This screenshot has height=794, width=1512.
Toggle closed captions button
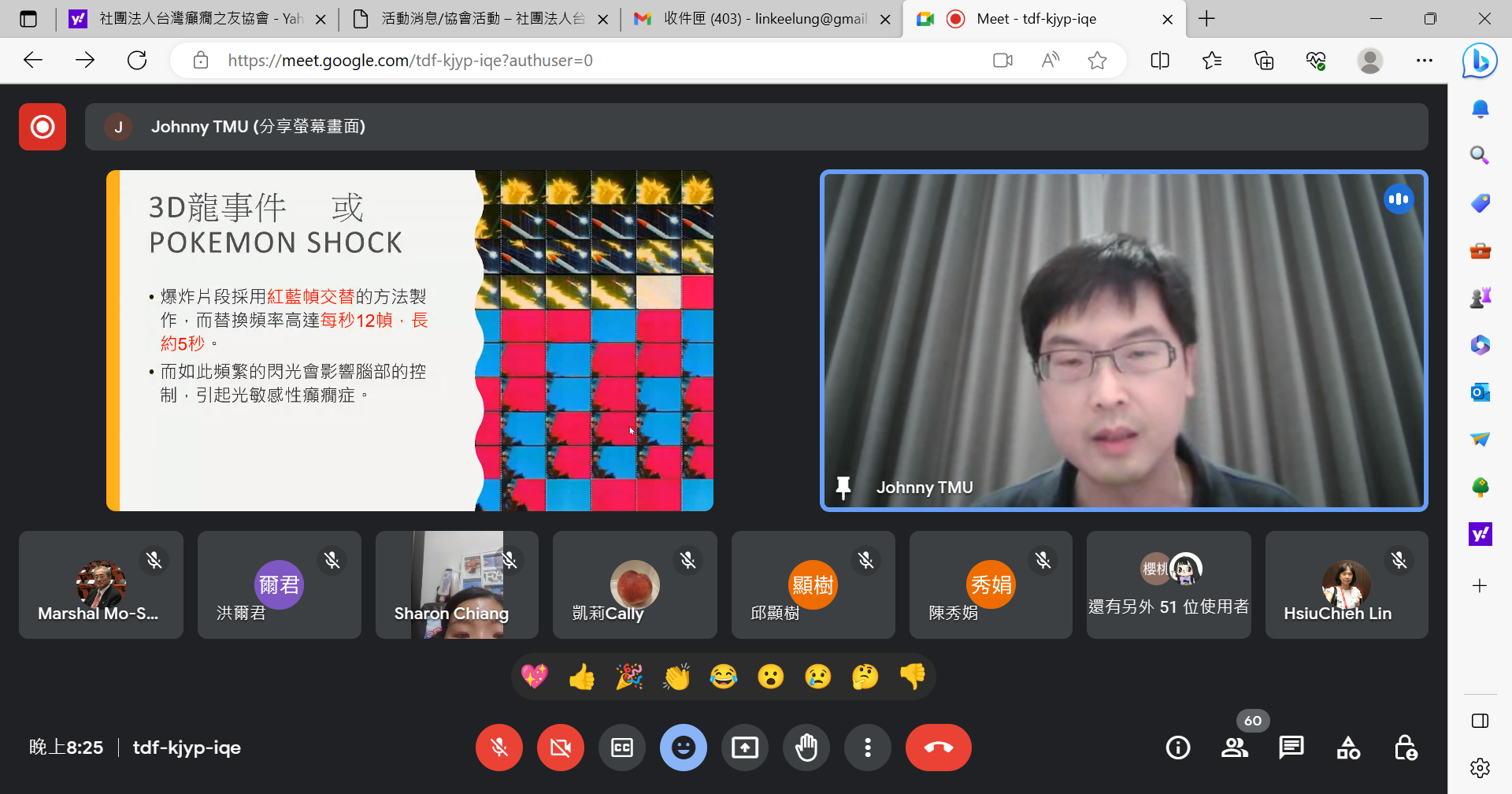622,748
